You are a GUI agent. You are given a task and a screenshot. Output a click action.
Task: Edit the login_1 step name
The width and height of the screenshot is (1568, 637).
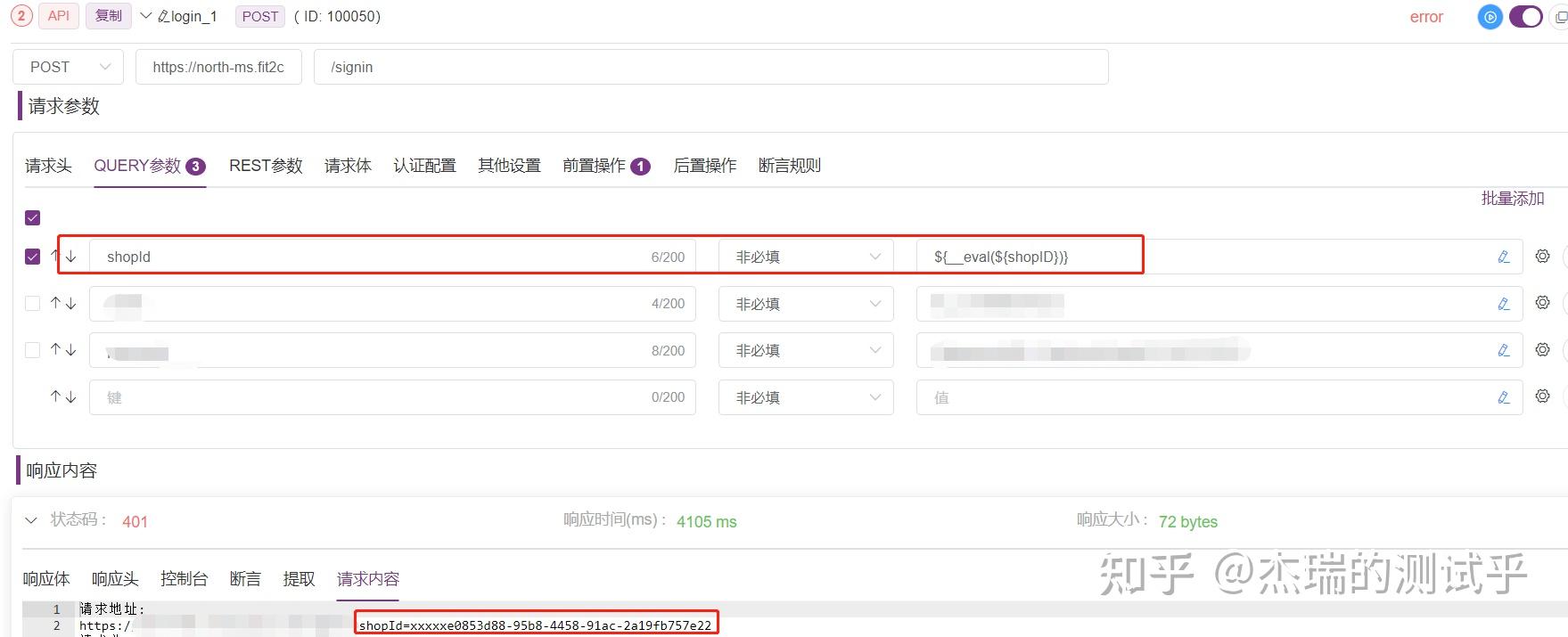point(164,16)
